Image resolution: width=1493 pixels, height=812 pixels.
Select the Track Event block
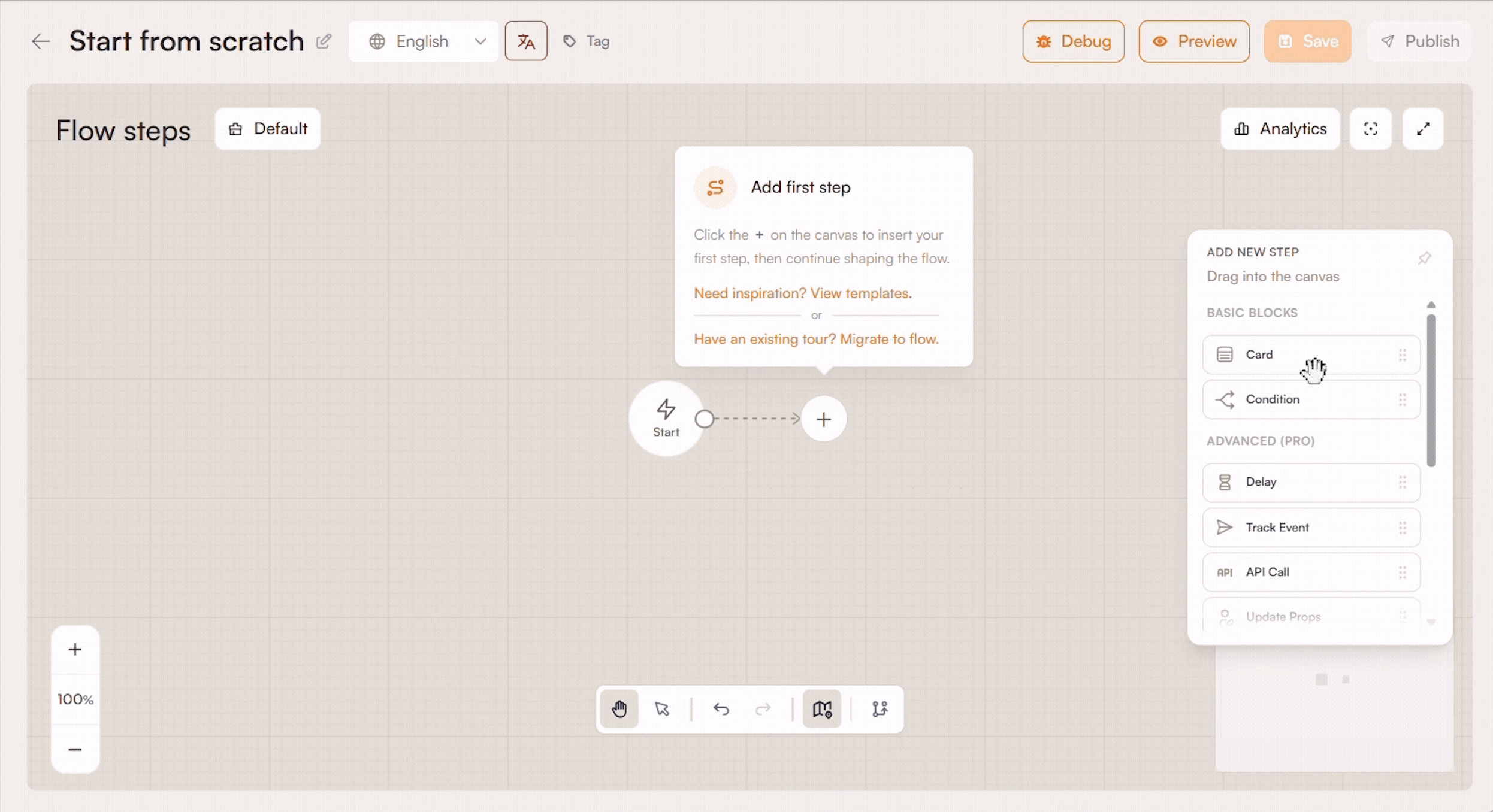(x=1311, y=528)
